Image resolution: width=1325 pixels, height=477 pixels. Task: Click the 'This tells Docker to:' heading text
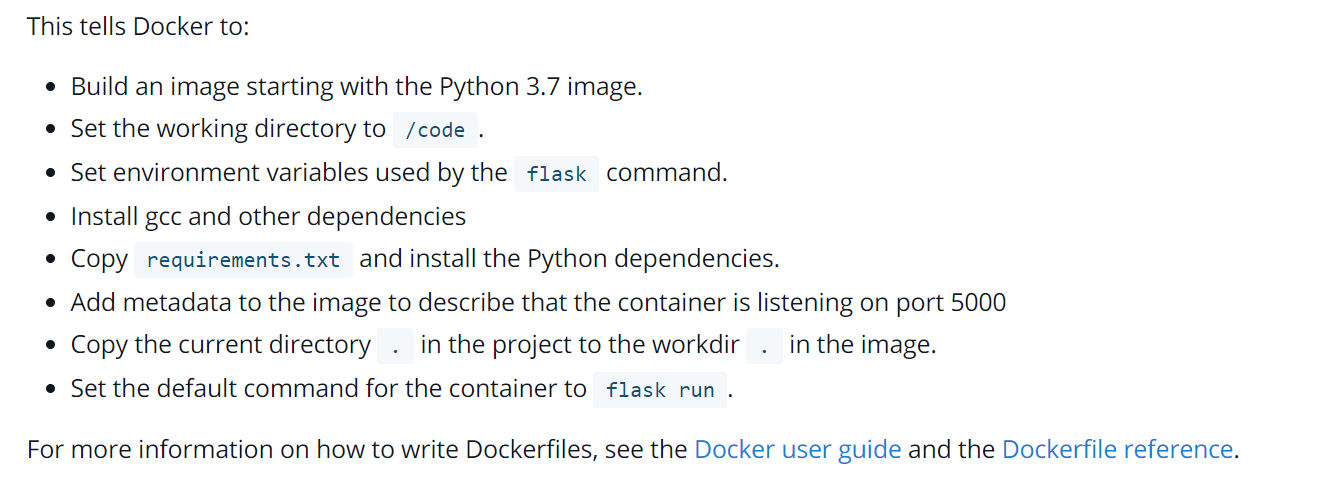coord(138,26)
